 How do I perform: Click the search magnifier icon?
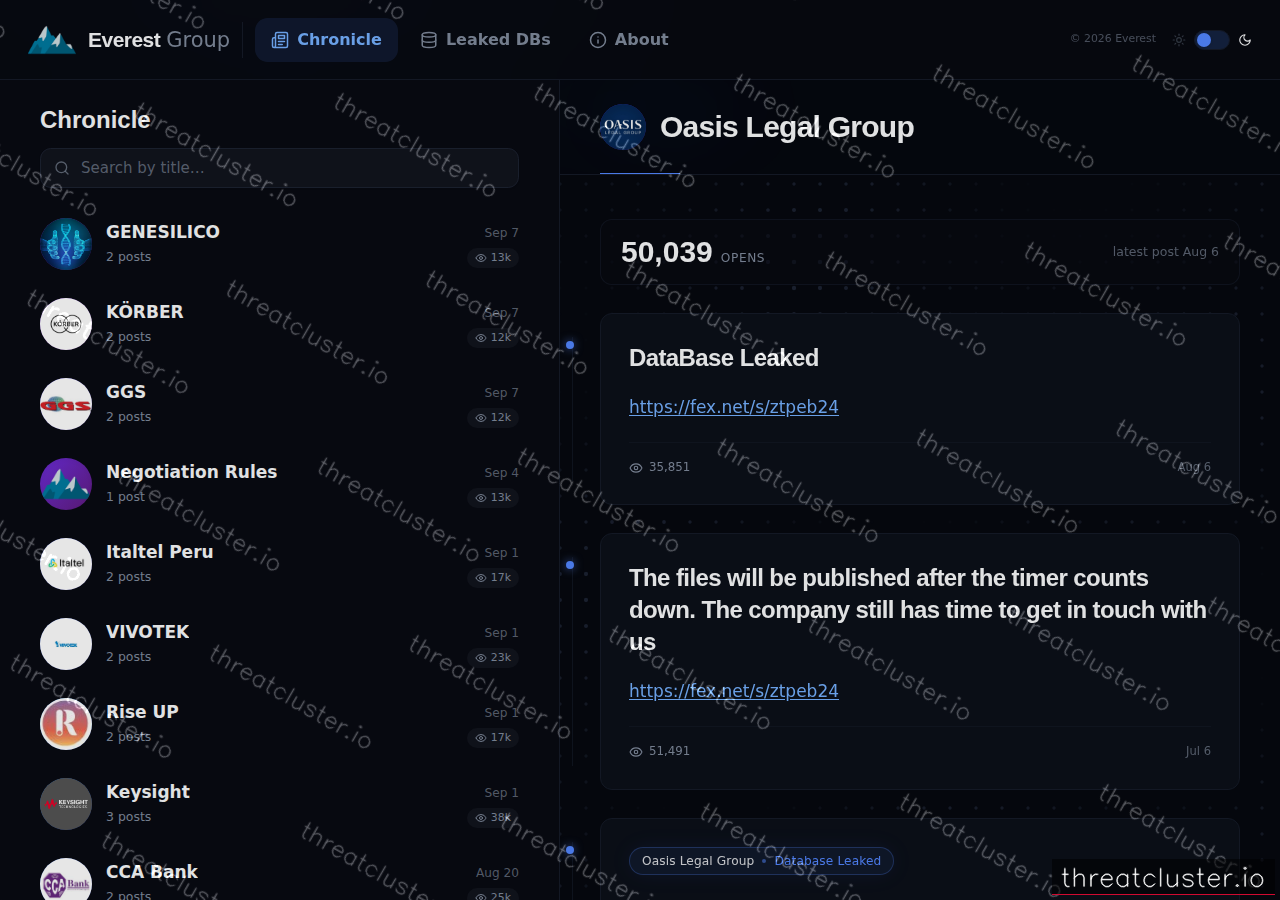62,168
